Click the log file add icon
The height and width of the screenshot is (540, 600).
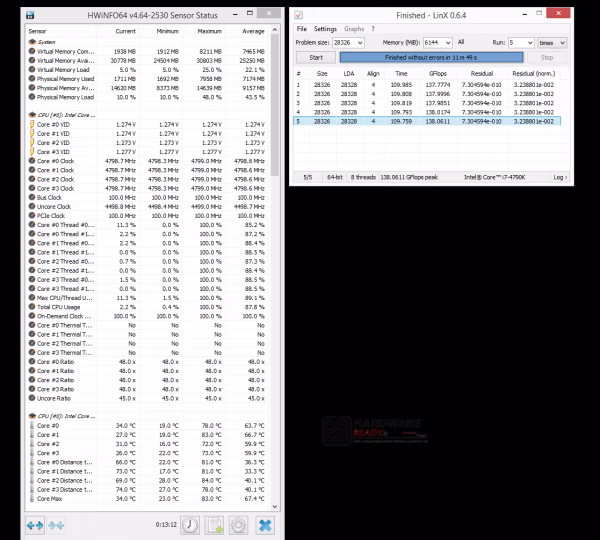214,525
